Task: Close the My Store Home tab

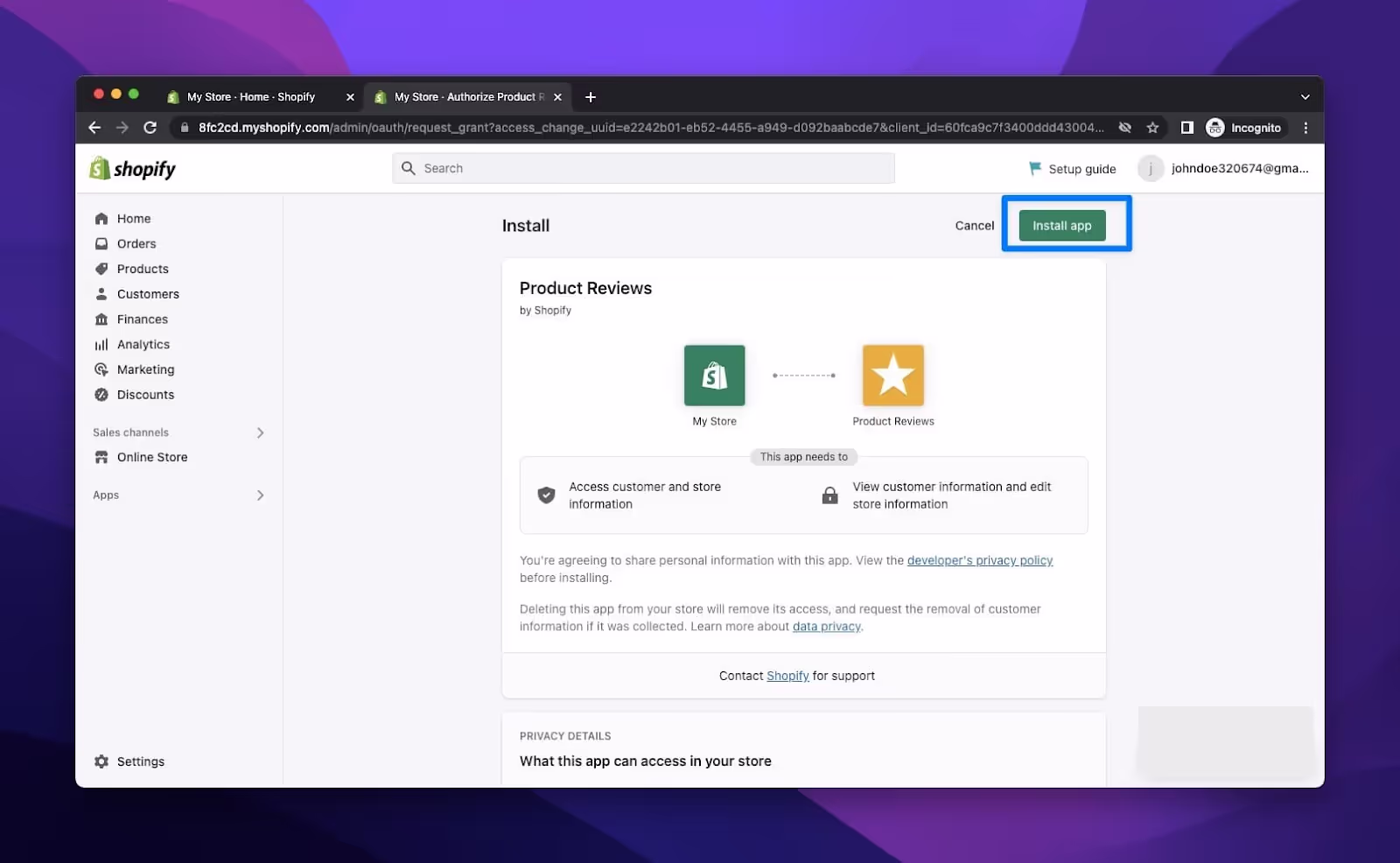Action: coord(350,97)
